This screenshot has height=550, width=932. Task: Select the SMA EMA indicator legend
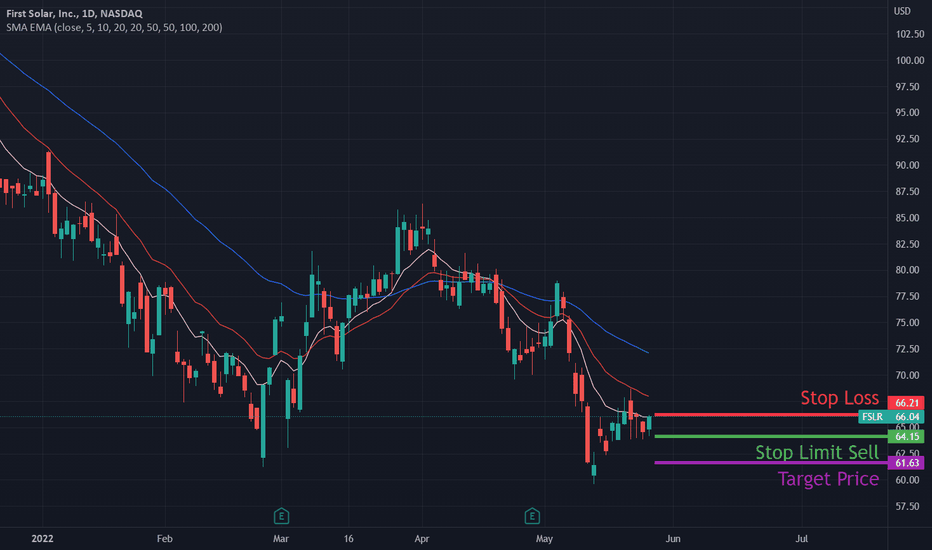114,27
